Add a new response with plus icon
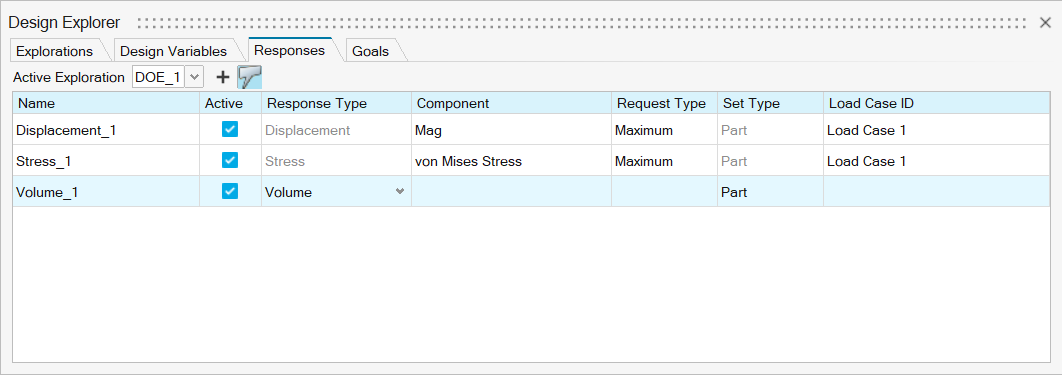This screenshot has height=375, width=1062. click(x=222, y=77)
